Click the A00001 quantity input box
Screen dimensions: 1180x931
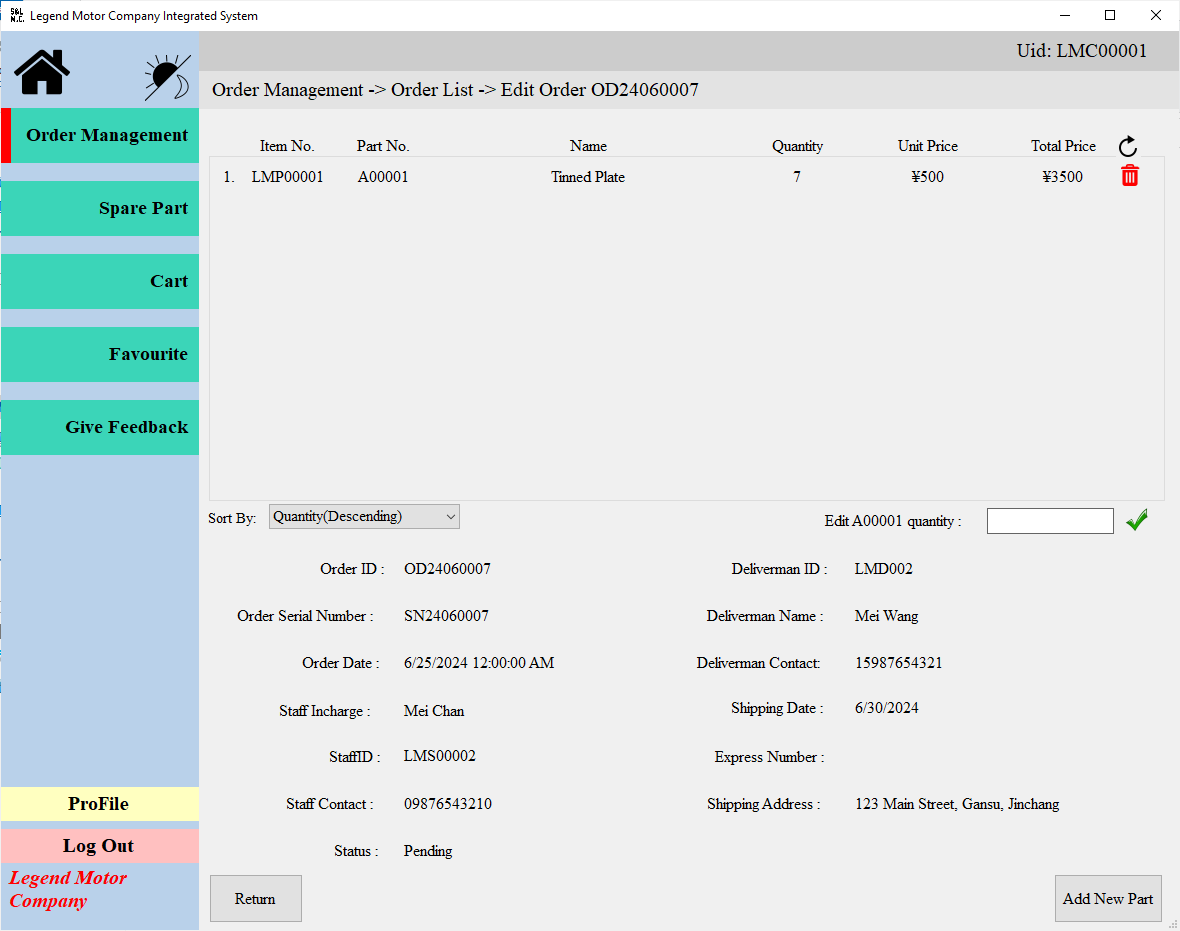[1049, 520]
